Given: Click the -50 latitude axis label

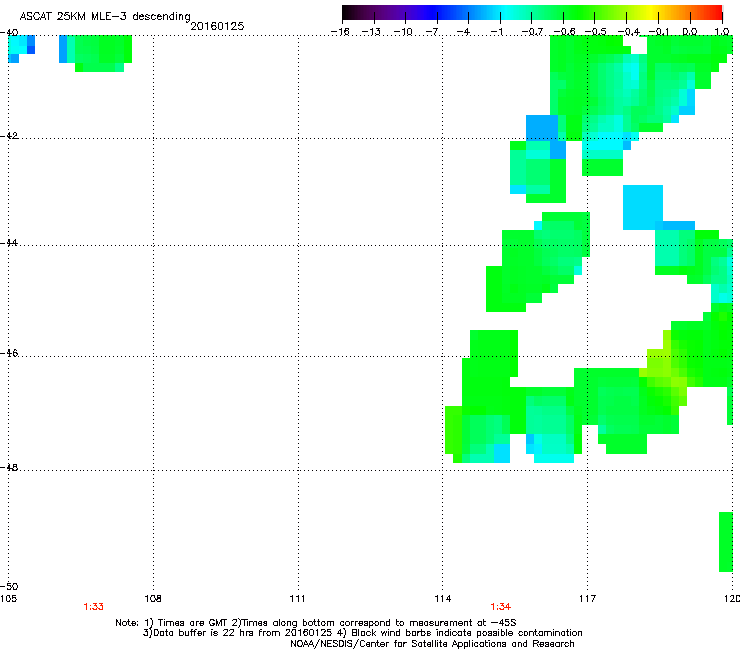Looking at the screenshot, I should [x=9, y=586].
